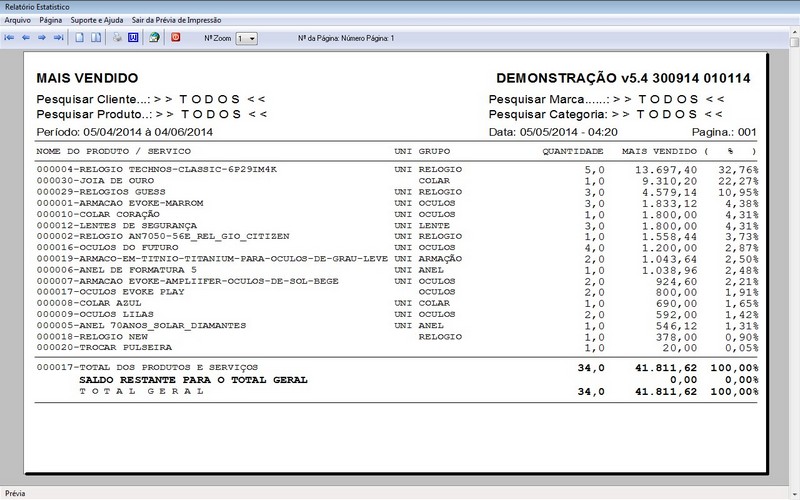
Task: Open the Suporte e Ajuda menu
Action: pyautogui.click(x=97, y=20)
